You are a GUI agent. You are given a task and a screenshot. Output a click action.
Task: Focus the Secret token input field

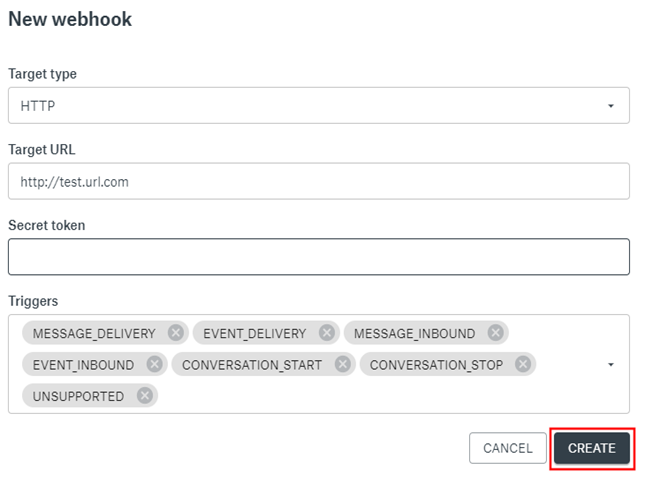[x=318, y=257]
